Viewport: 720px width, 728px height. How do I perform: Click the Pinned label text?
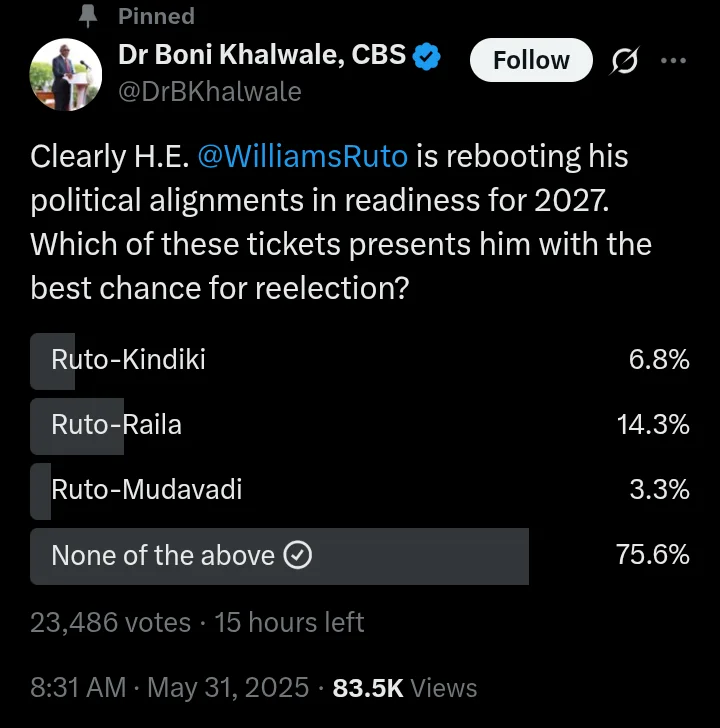pos(156,16)
